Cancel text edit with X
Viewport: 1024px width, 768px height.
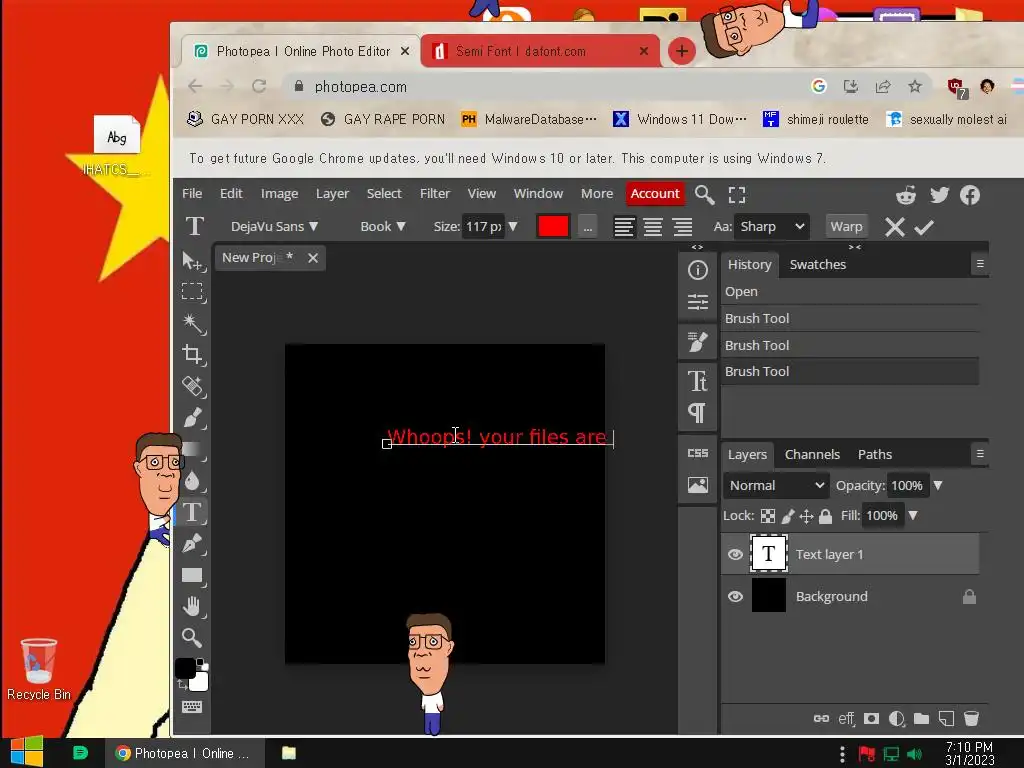pos(895,227)
